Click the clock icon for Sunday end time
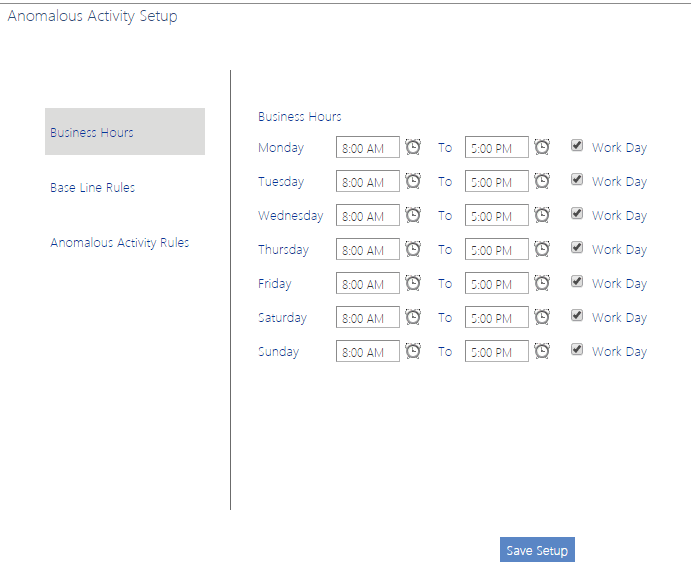The height and width of the screenshot is (567, 691). 542,351
